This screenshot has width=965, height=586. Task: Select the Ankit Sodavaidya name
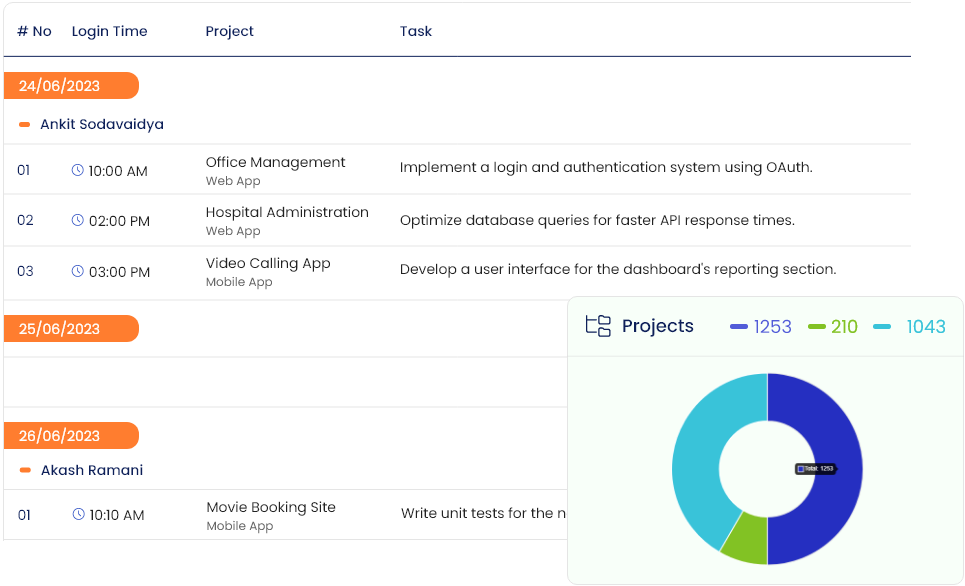102,124
